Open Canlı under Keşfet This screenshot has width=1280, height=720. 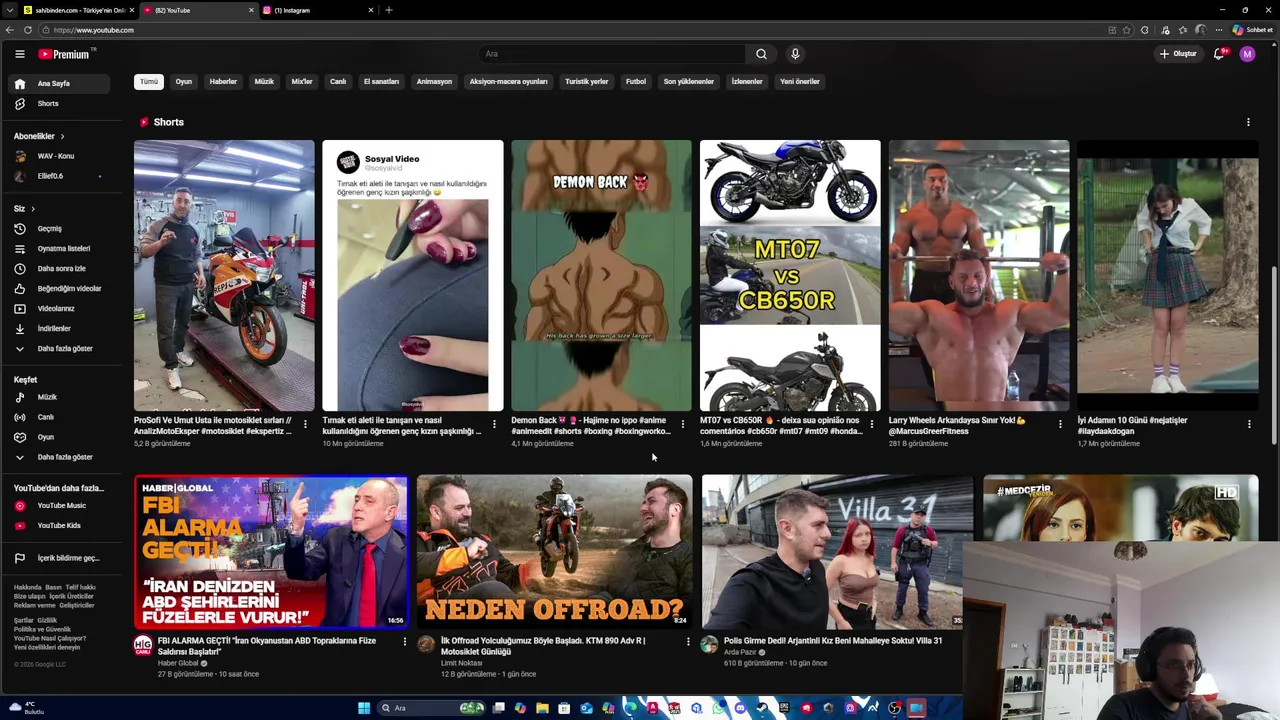click(61, 417)
